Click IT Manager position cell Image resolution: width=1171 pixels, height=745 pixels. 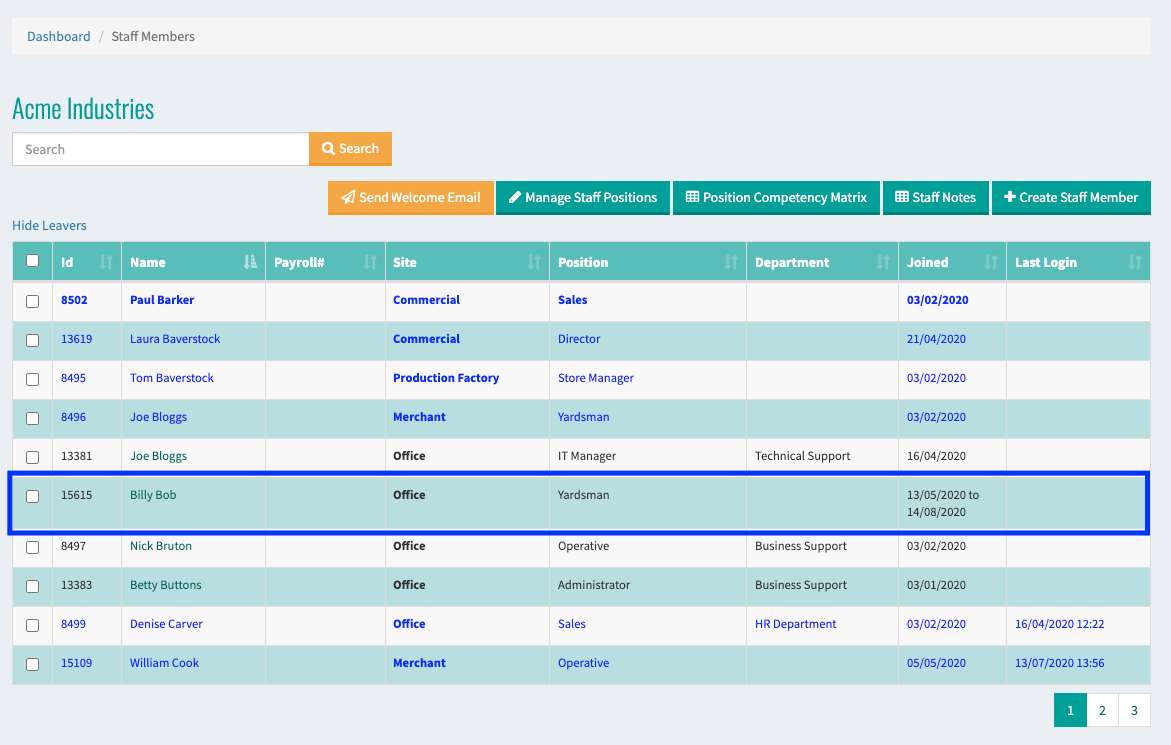[x=587, y=456]
